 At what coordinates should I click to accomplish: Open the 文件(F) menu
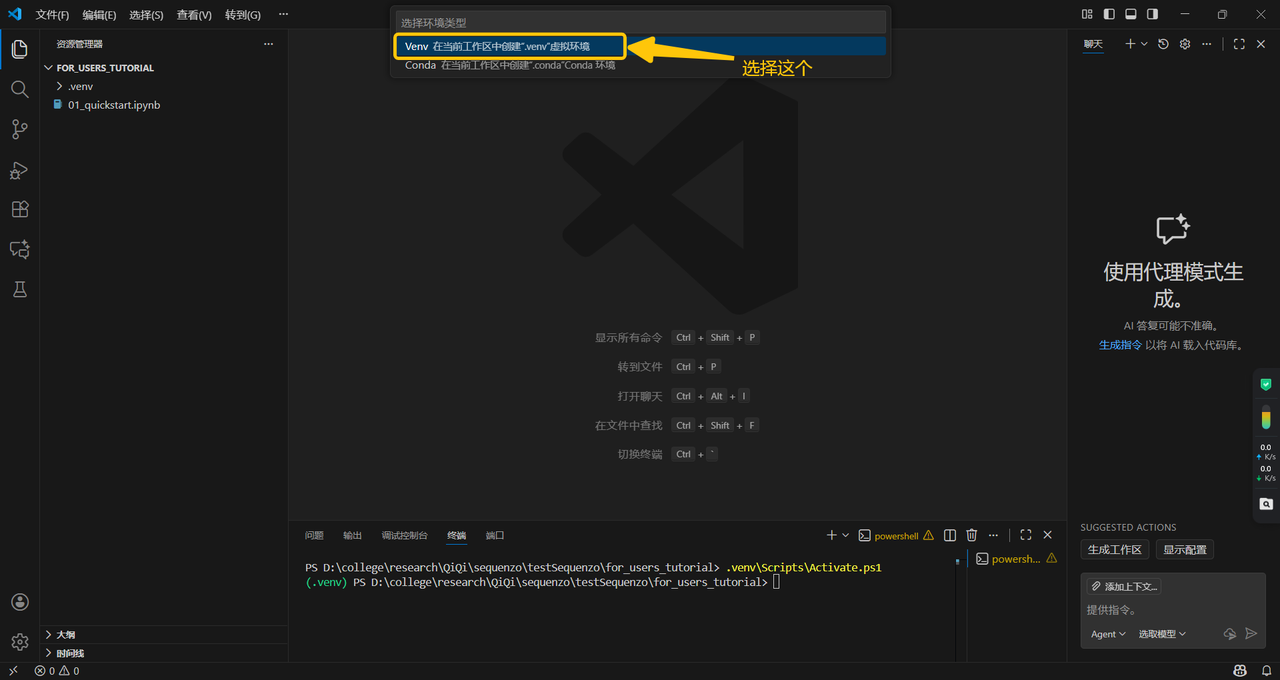click(52, 15)
